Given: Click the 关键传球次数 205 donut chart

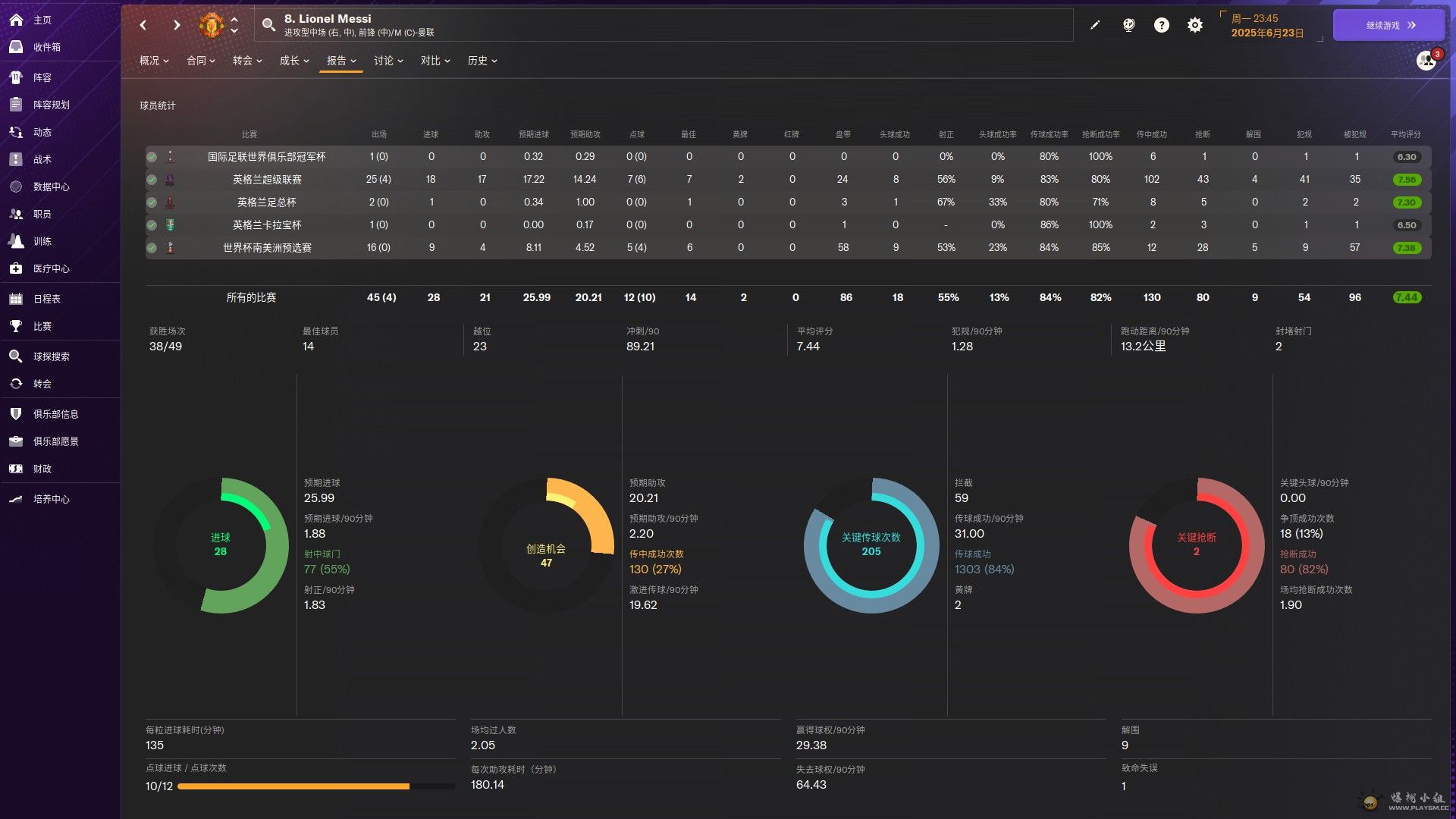Looking at the screenshot, I should tap(871, 545).
